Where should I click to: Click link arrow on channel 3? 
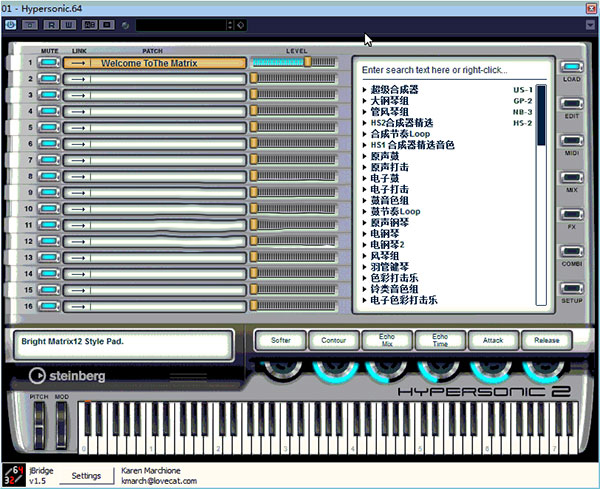[x=78, y=95]
